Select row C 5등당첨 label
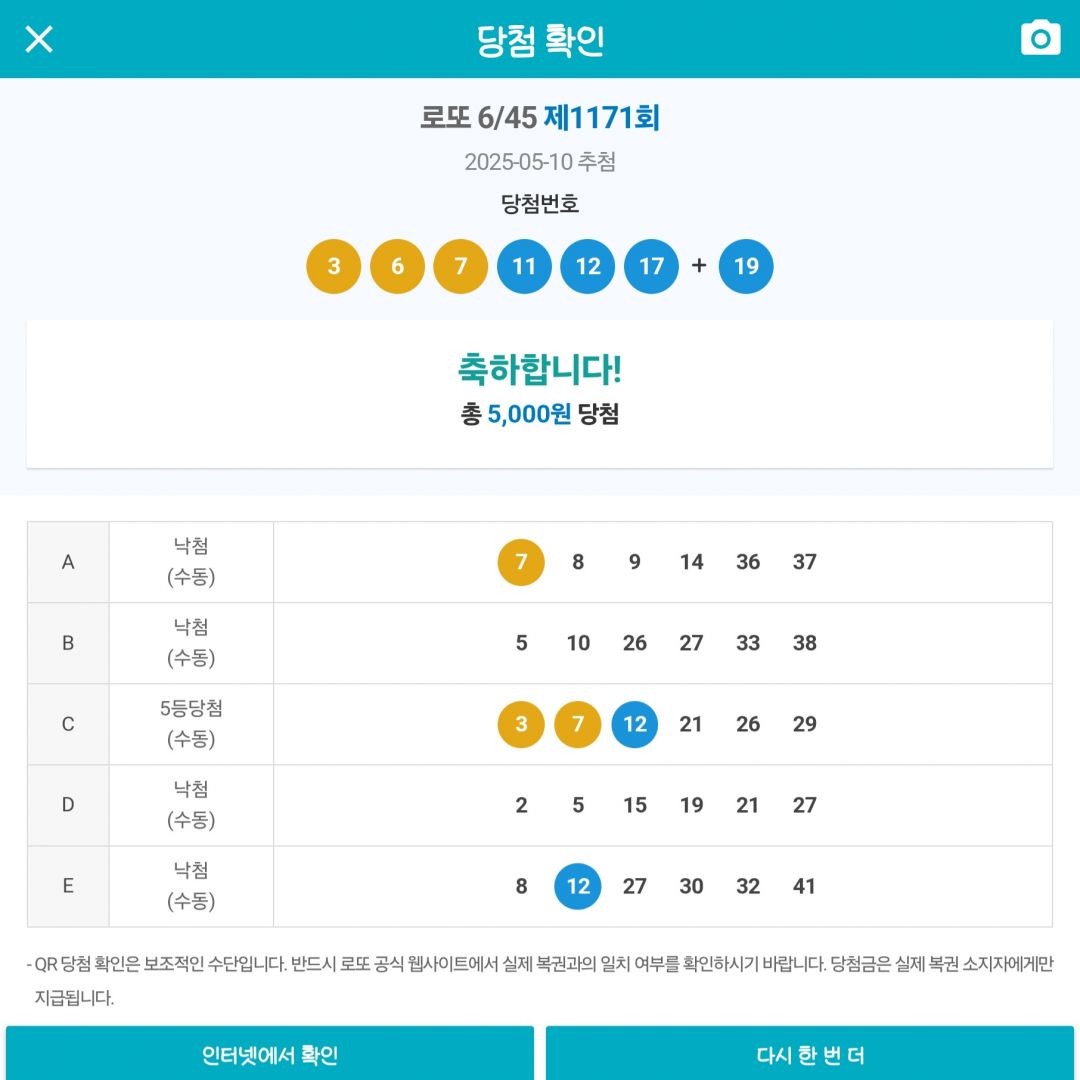Image resolution: width=1080 pixels, height=1080 pixels. click(191, 708)
